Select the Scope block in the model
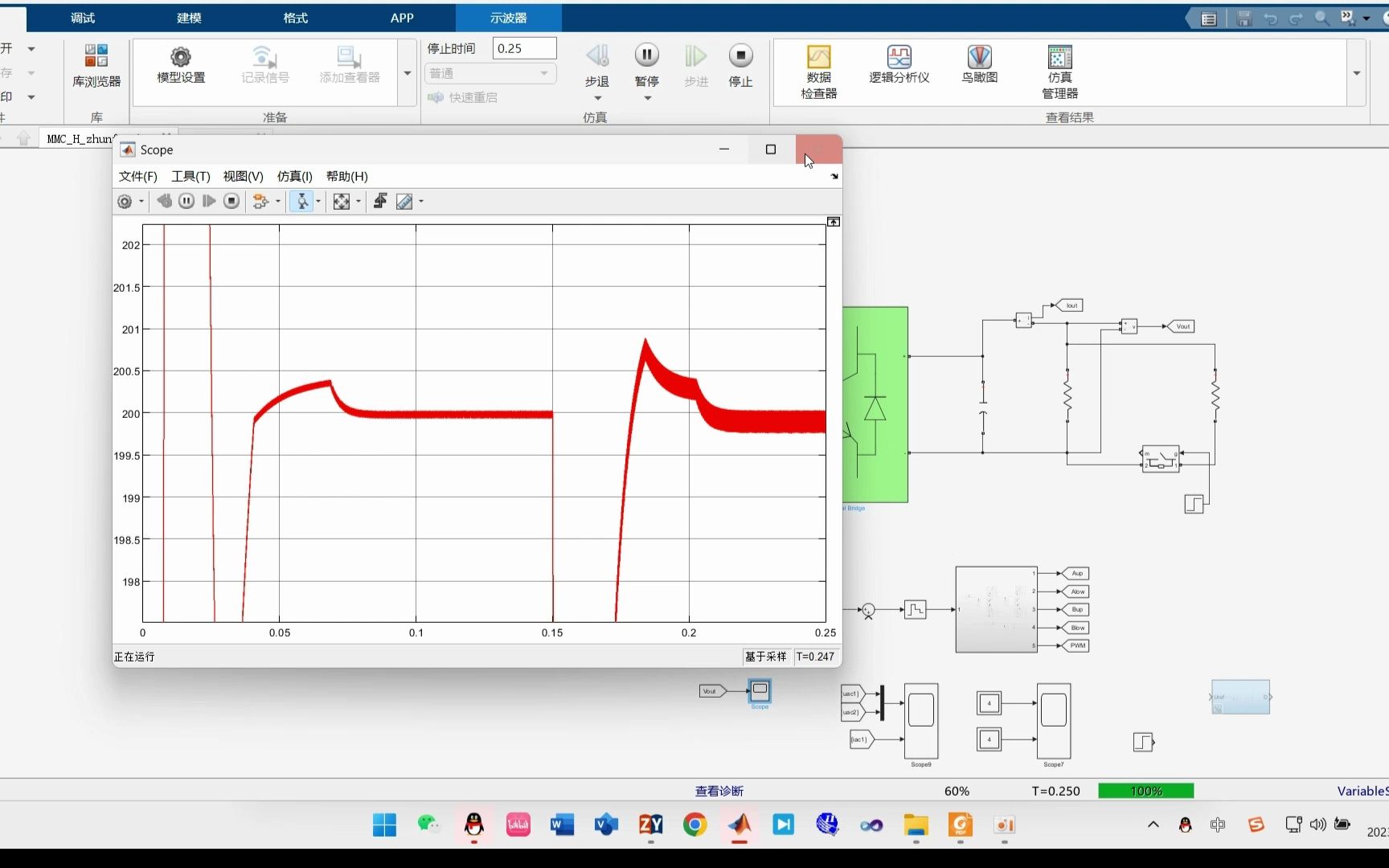Image resolution: width=1389 pixels, height=868 pixels. [760, 690]
